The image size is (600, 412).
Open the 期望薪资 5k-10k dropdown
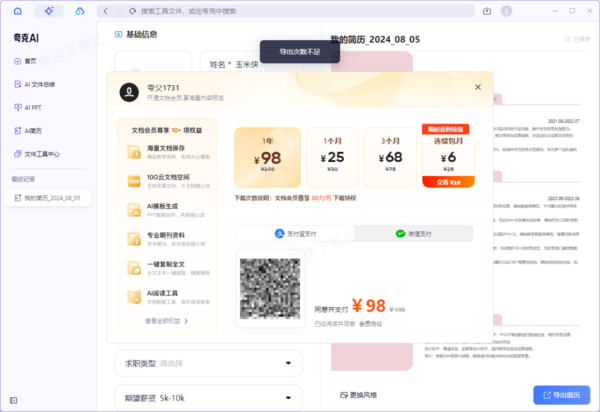pos(209,398)
